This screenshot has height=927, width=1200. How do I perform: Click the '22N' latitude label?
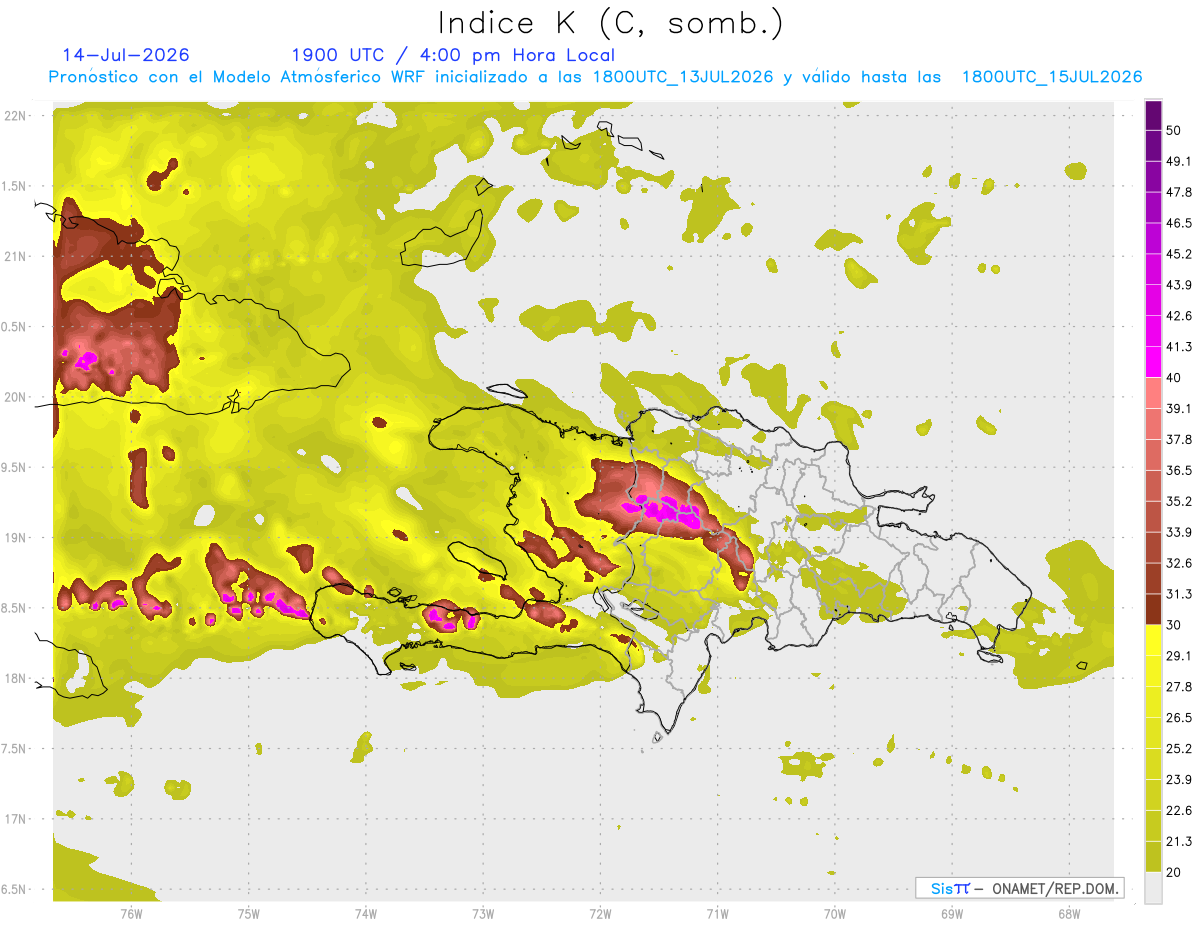16,115
